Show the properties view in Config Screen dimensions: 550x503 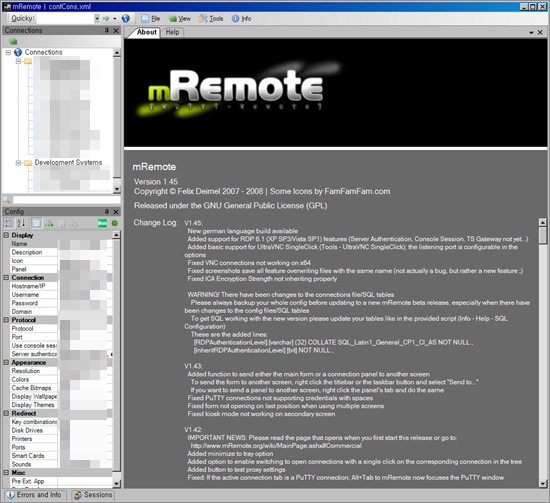(x=36, y=223)
